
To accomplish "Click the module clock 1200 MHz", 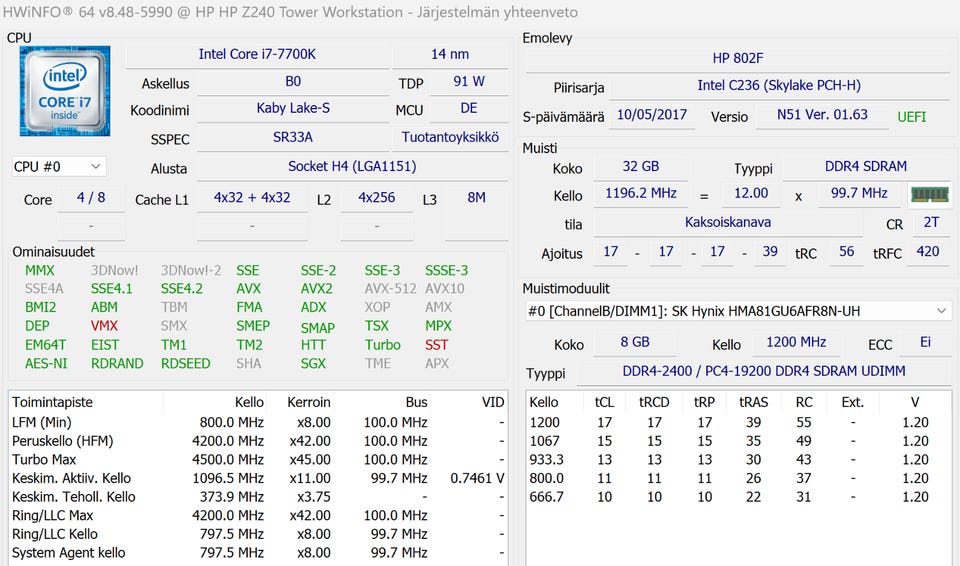I will pyautogui.click(x=796, y=343).
